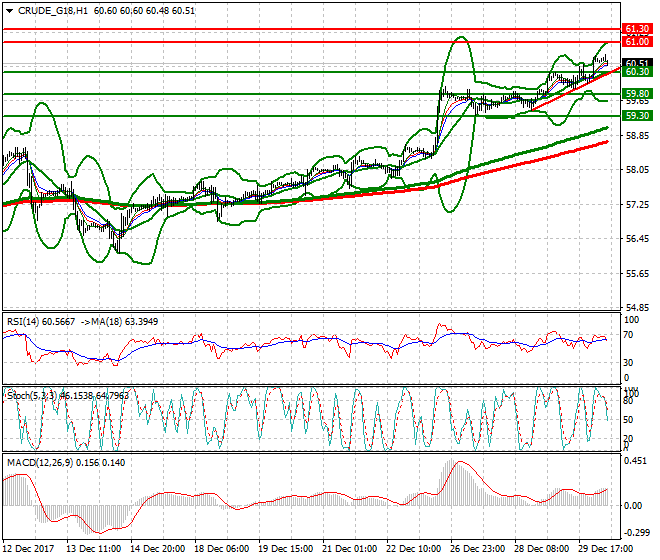This screenshot has width=660, height=560.
Task: Select the 13 Dec 11:00 time label
Action: click(x=93, y=549)
